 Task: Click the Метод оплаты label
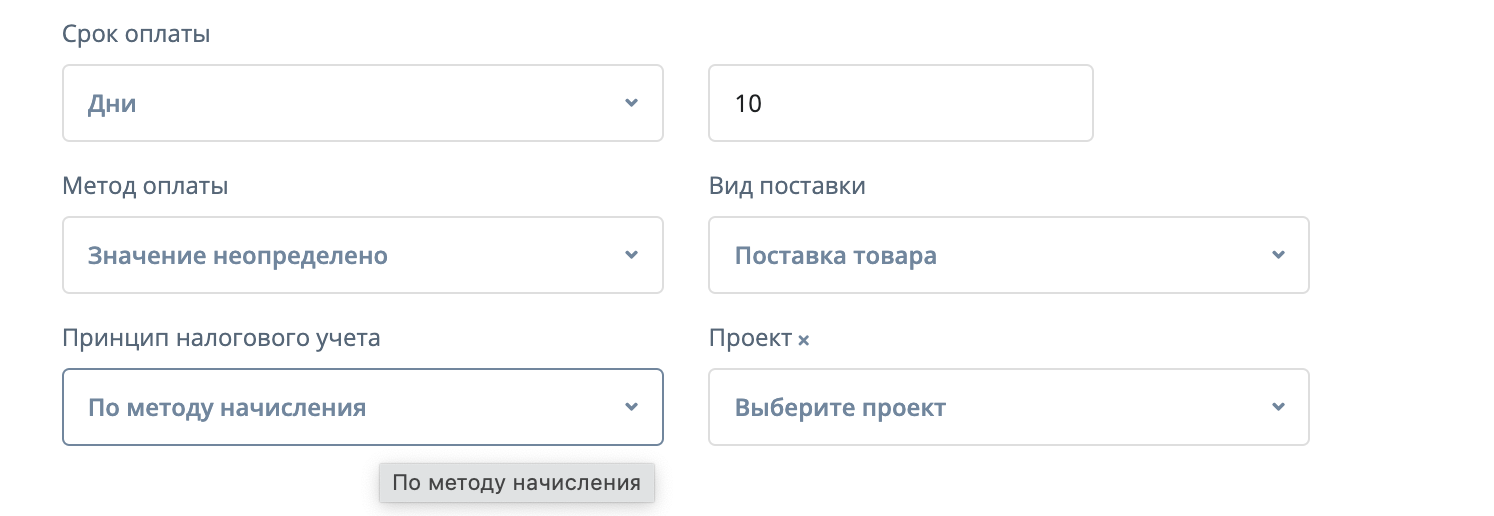[145, 186]
